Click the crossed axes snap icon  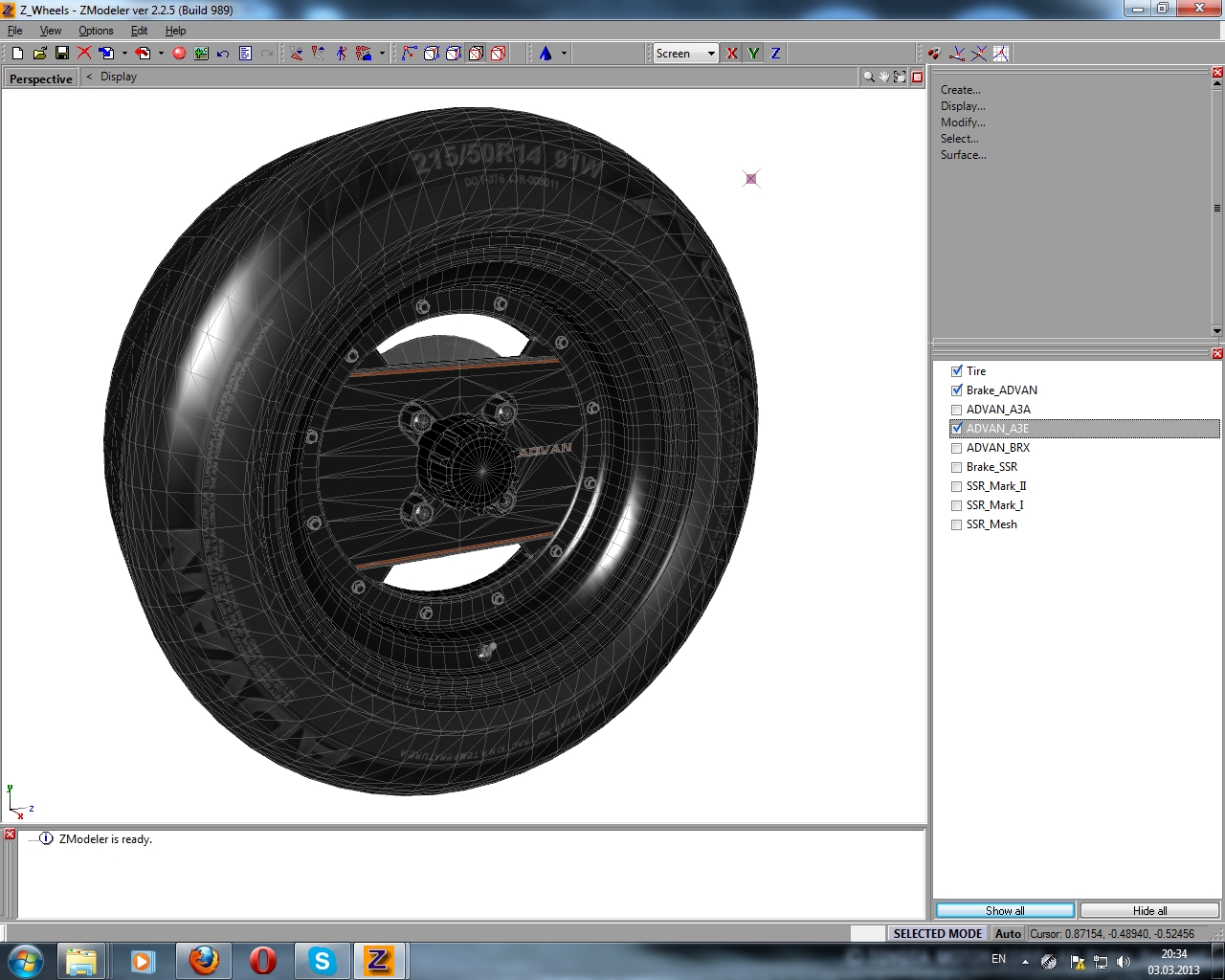[978, 54]
